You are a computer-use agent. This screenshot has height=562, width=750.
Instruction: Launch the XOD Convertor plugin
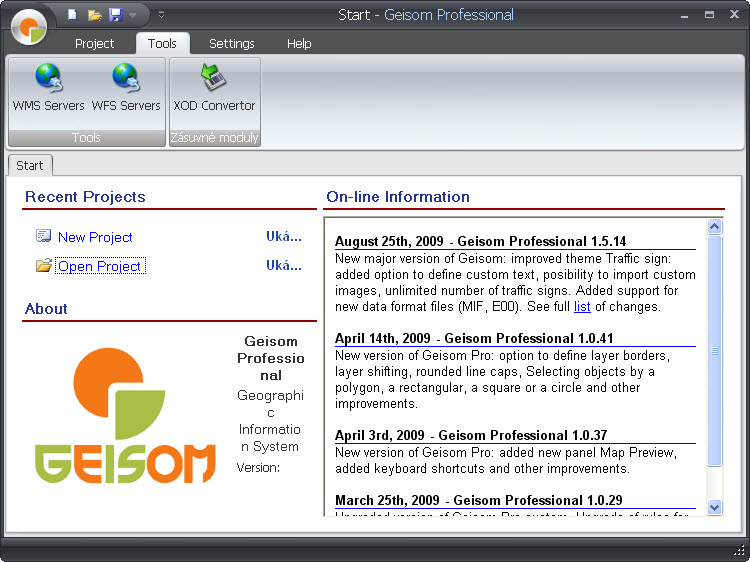pos(214,88)
